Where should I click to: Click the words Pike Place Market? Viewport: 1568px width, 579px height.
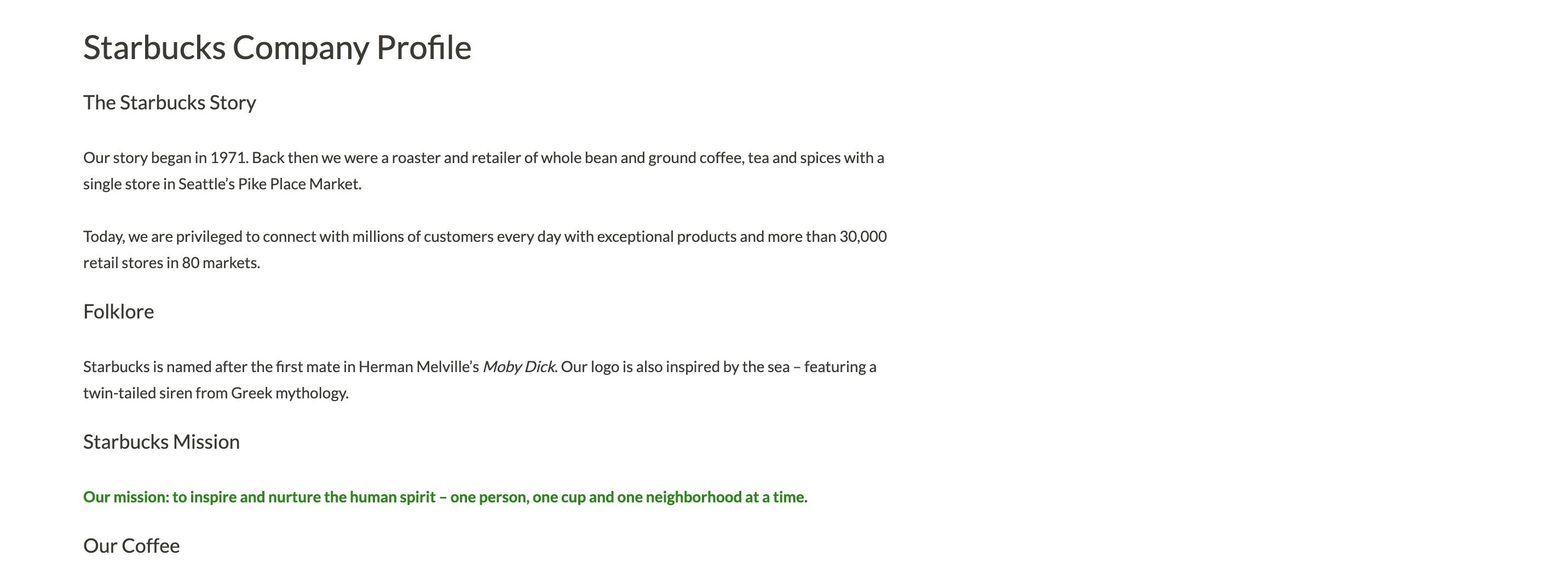(299, 184)
